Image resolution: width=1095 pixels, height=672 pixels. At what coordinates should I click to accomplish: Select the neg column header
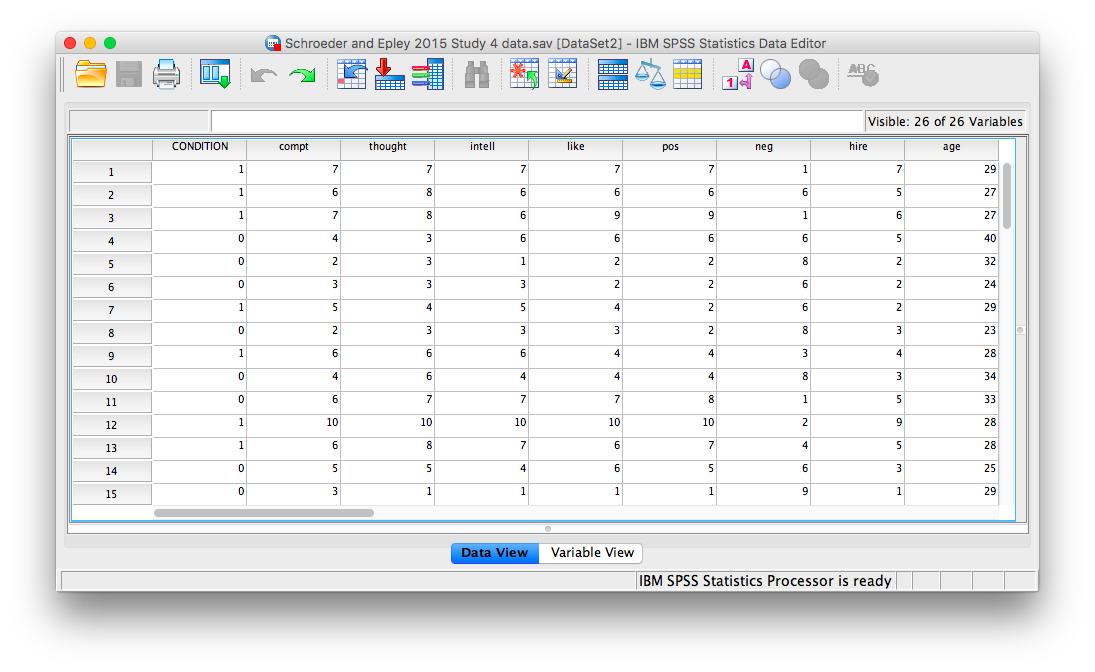tap(763, 147)
